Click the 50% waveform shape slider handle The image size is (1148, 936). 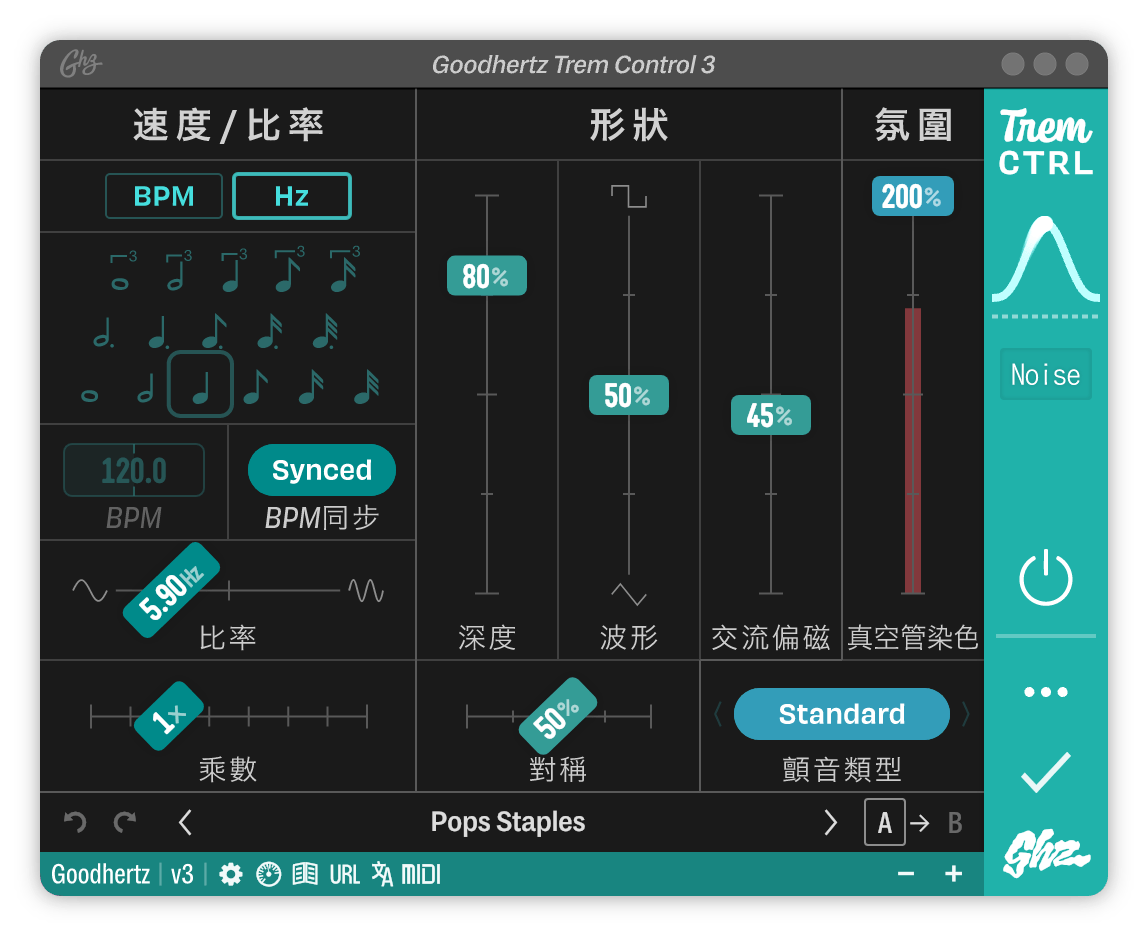629,395
